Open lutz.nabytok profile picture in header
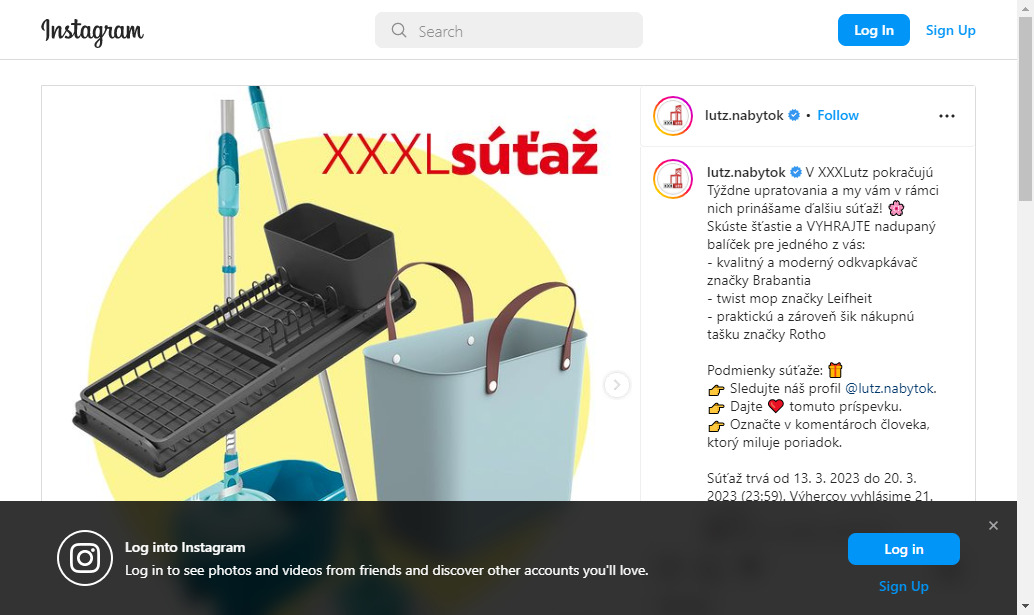 click(x=673, y=116)
